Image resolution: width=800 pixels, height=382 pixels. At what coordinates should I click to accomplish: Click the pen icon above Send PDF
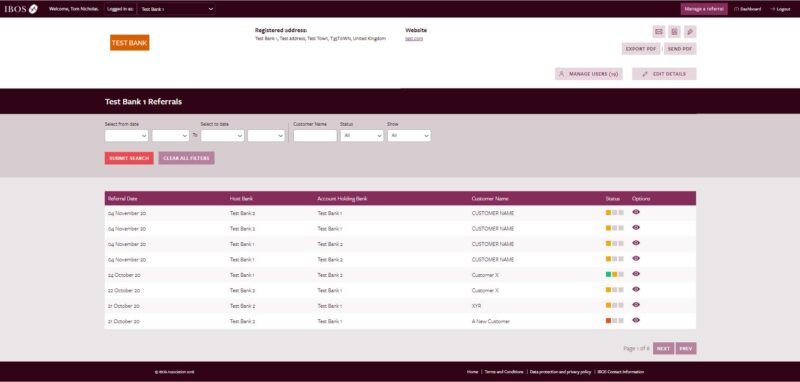[x=690, y=32]
